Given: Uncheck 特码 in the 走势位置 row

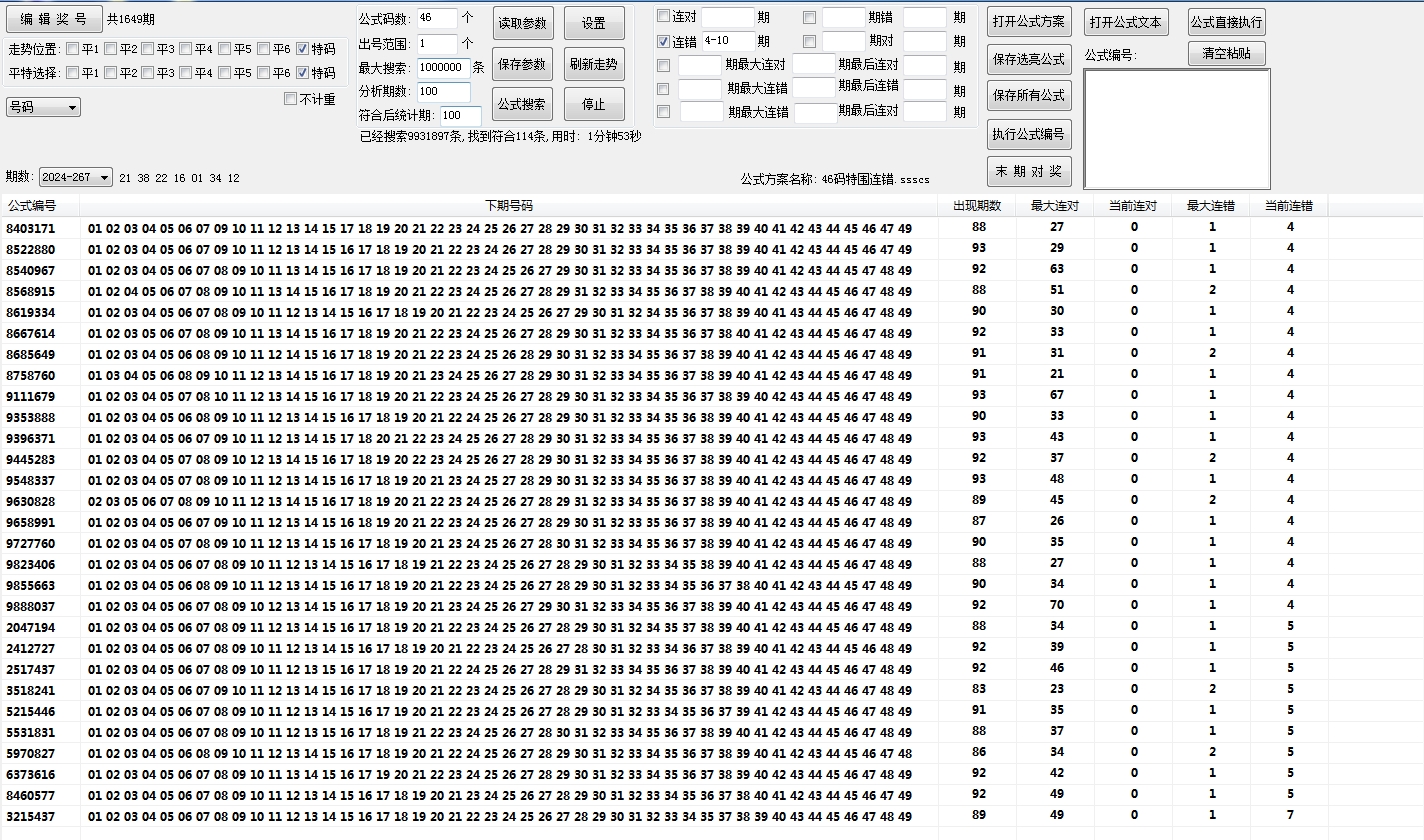Looking at the screenshot, I should click(303, 49).
